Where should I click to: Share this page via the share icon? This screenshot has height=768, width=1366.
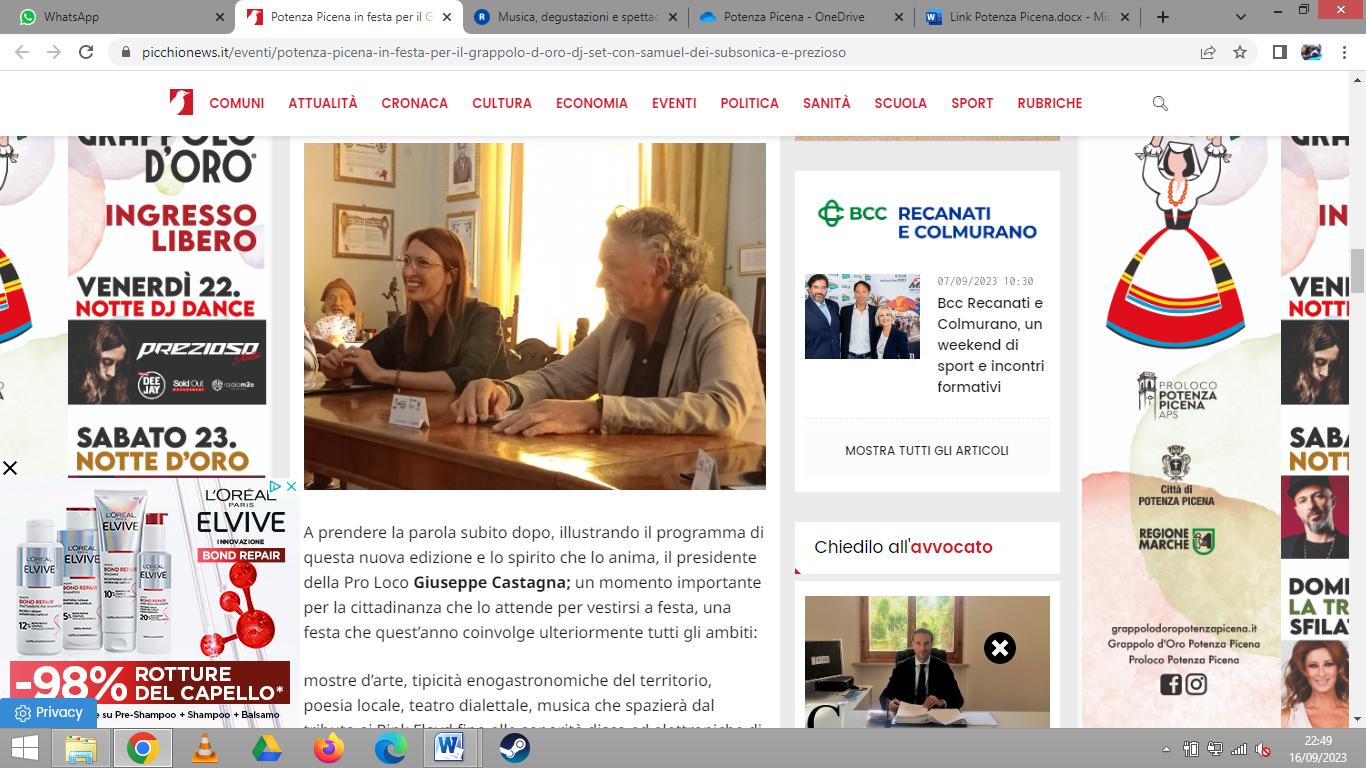tap(1208, 52)
